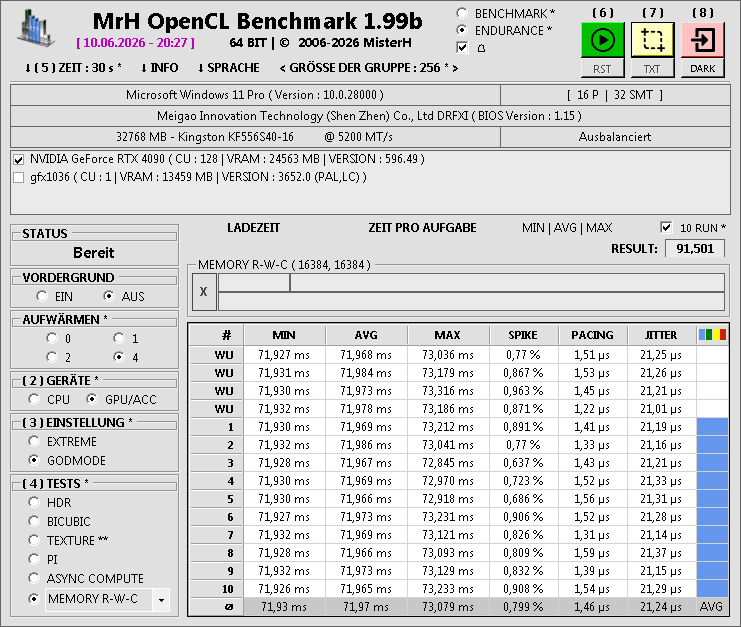Click the 16 P | 32 SMT cell
Image resolution: width=741 pixels, height=627 pixels.
coord(615,95)
